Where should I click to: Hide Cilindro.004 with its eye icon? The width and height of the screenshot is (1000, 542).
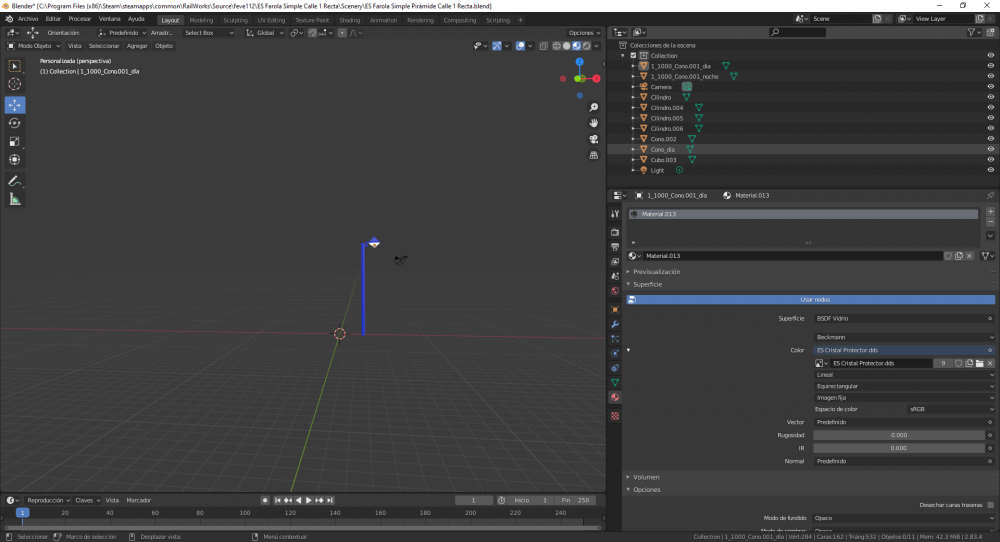point(990,107)
